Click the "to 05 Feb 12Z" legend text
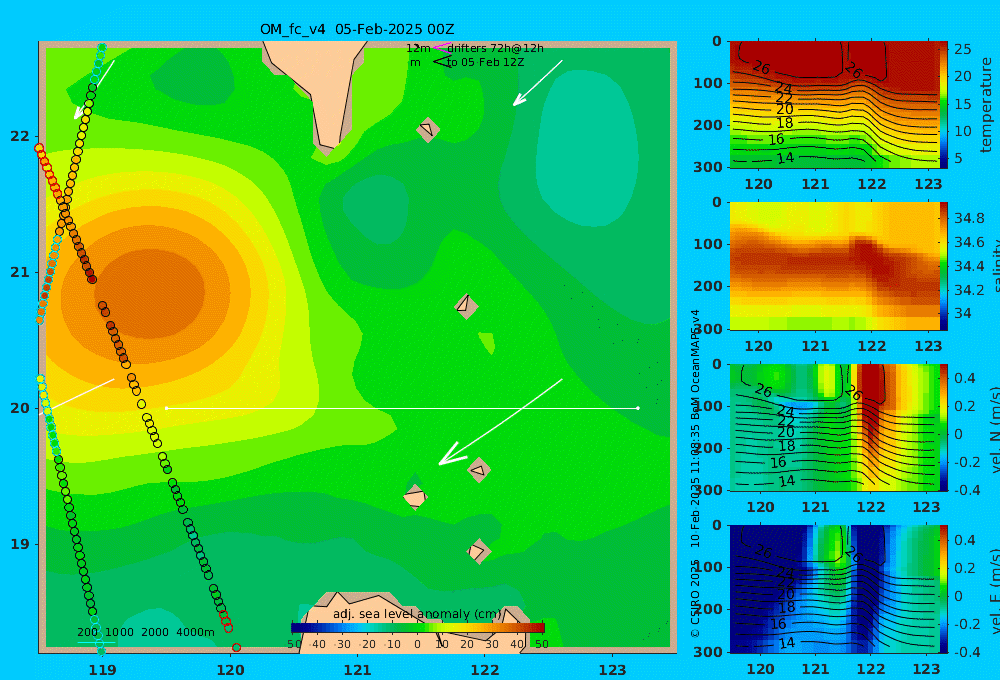Image resolution: width=1000 pixels, height=680 pixels. point(485,62)
